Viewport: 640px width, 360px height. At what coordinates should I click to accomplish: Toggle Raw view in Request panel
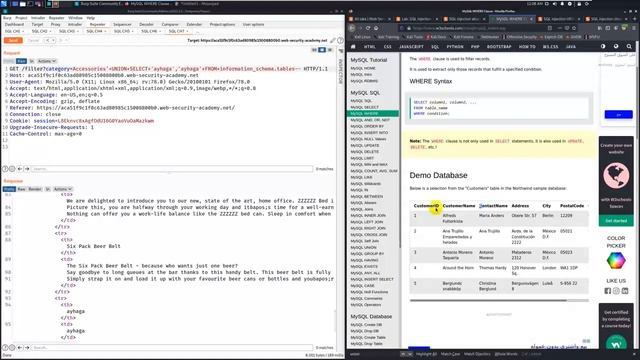point(21,61)
